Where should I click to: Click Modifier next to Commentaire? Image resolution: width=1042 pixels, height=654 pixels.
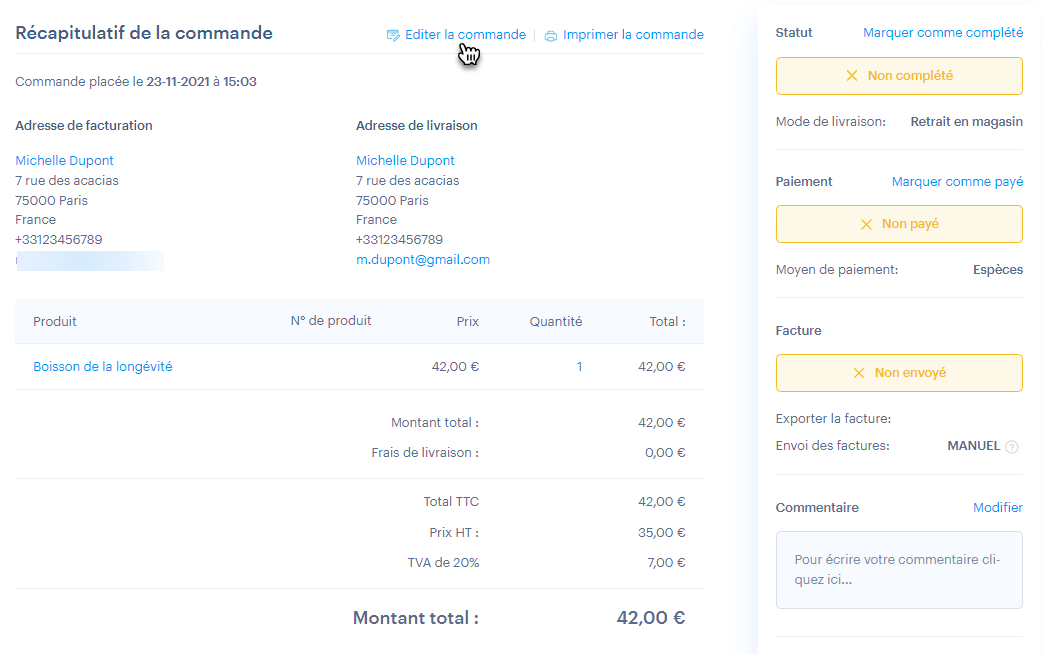[997, 508]
